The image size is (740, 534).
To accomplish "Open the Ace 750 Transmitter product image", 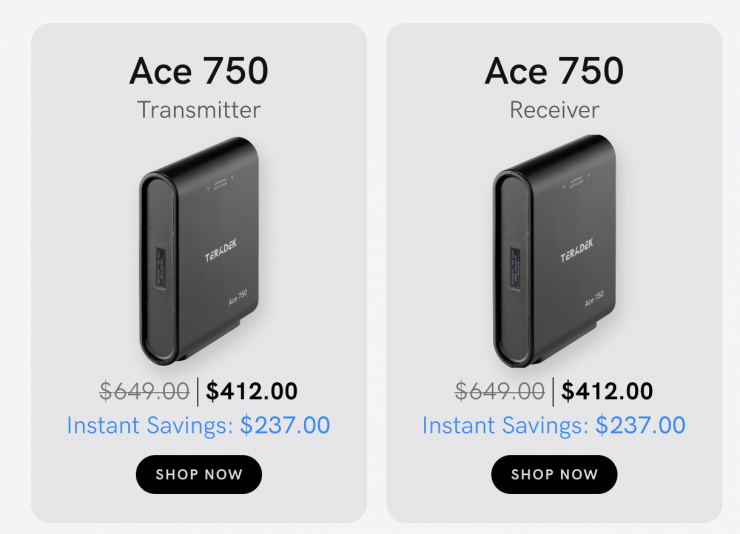I will pos(198,252).
